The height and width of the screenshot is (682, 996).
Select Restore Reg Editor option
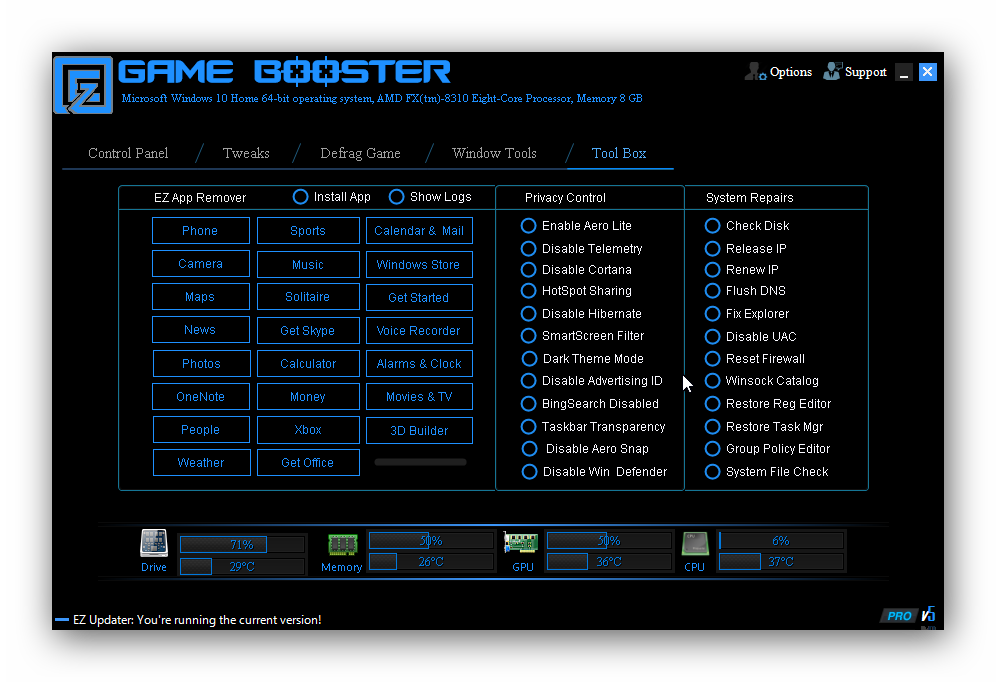713,404
